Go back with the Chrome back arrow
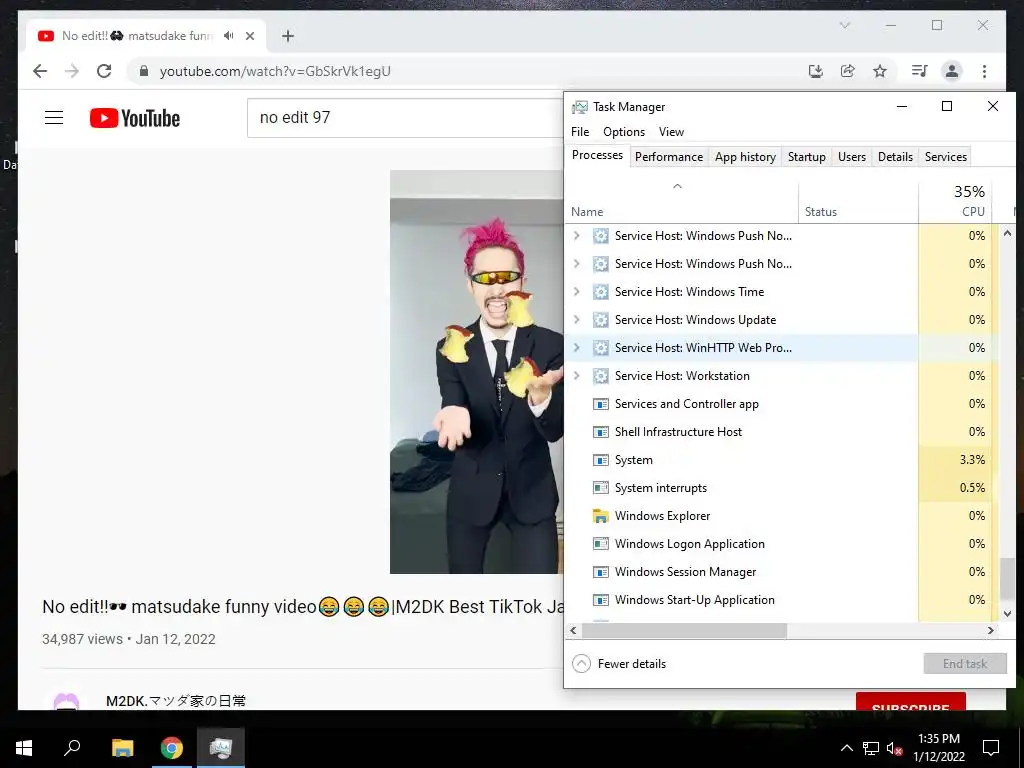Viewport: 1024px width, 768px height. tap(40, 71)
